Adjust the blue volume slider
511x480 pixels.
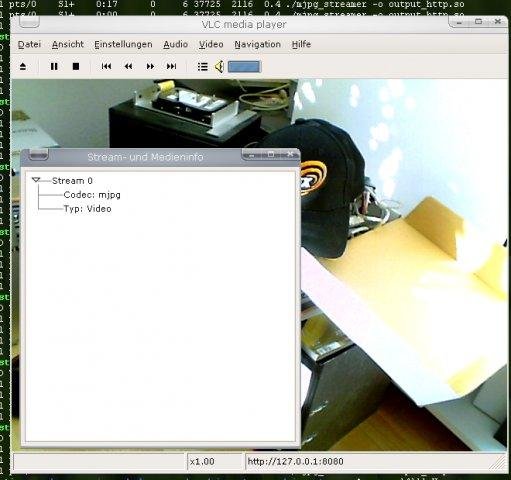pos(244,67)
